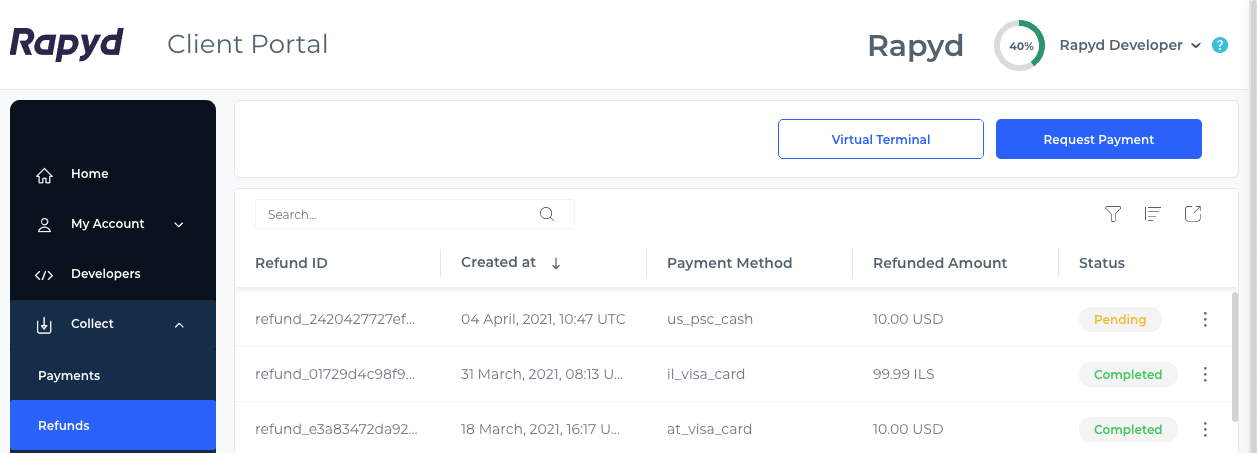Open three-dot menu for il_visa_card refund
This screenshot has width=1257, height=453.
pos(1205,375)
